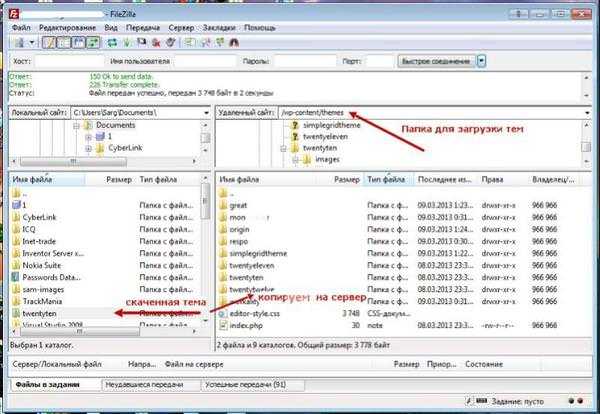
Task: Open the Файл menu
Action: click(x=21, y=28)
